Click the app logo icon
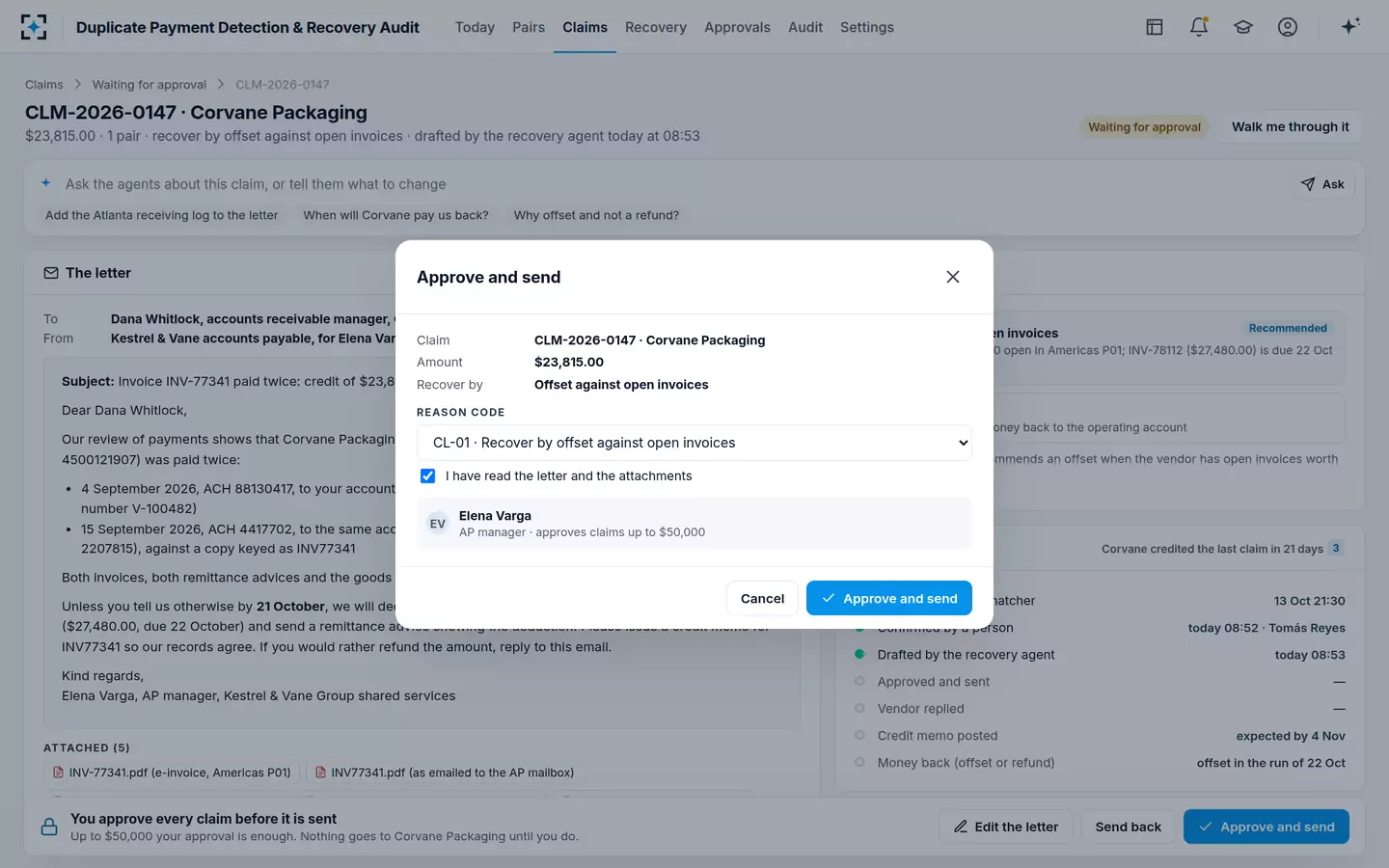 pyautogui.click(x=34, y=27)
